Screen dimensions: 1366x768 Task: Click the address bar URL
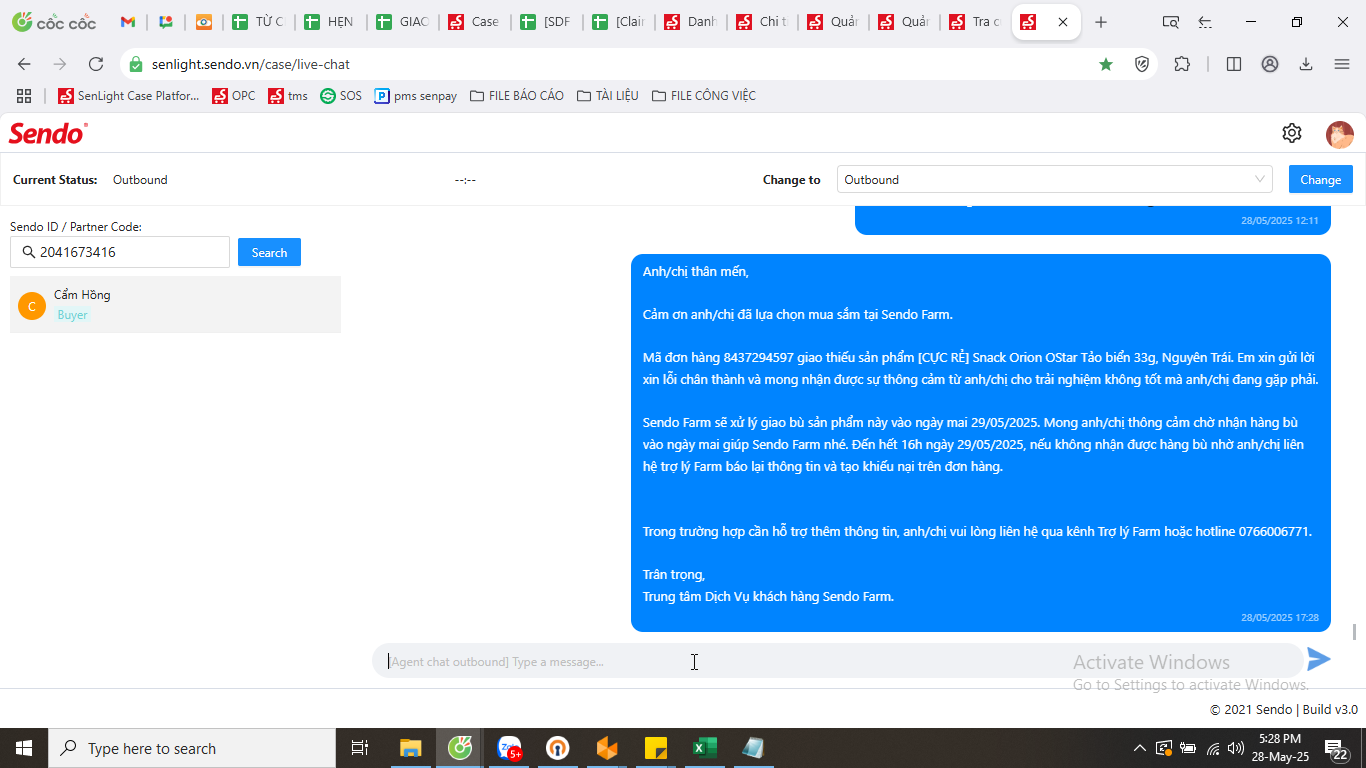pyautogui.click(x=251, y=64)
